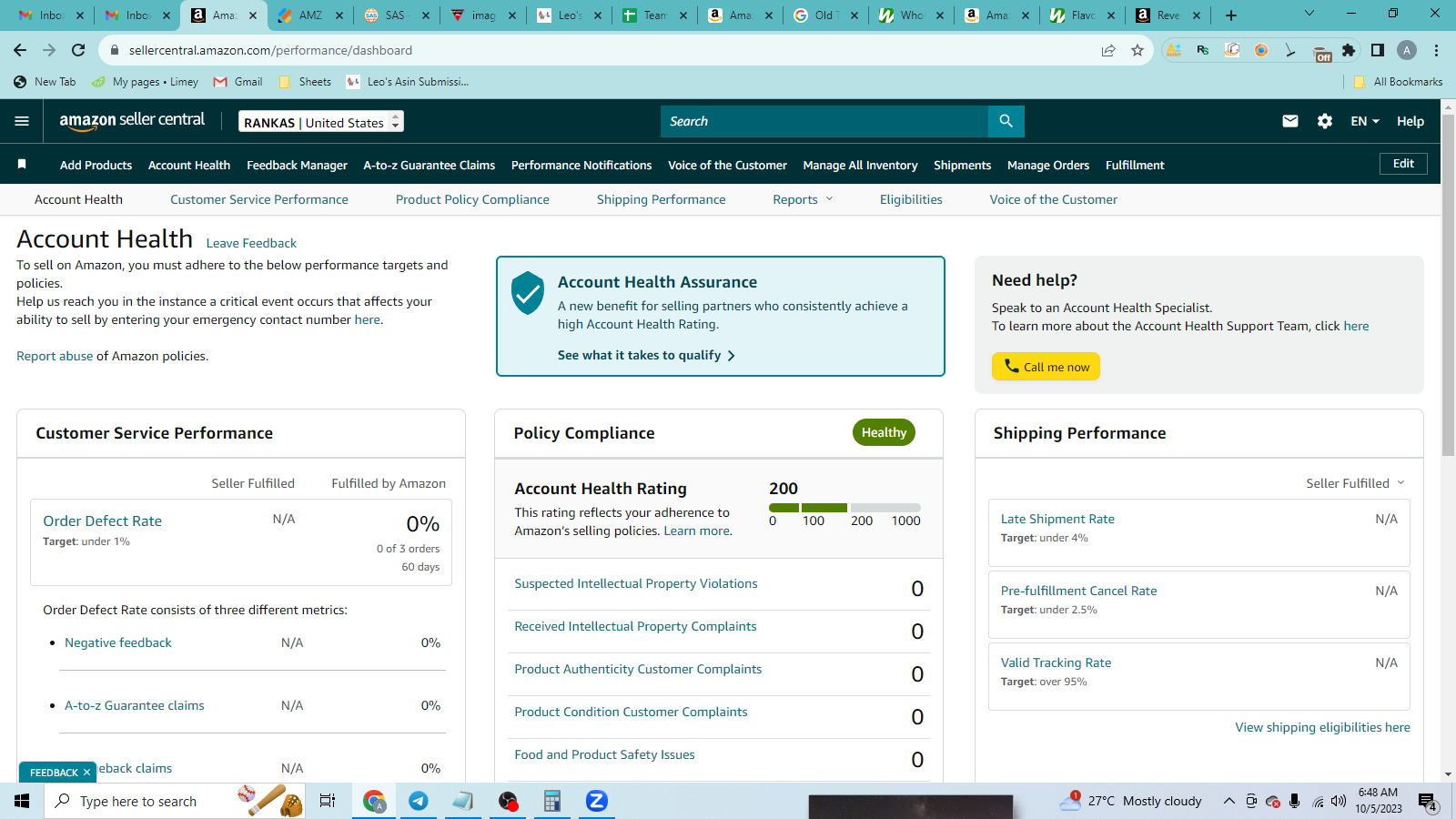Bookmark this page with the star icon

pyautogui.click(x=1137, y=50)
